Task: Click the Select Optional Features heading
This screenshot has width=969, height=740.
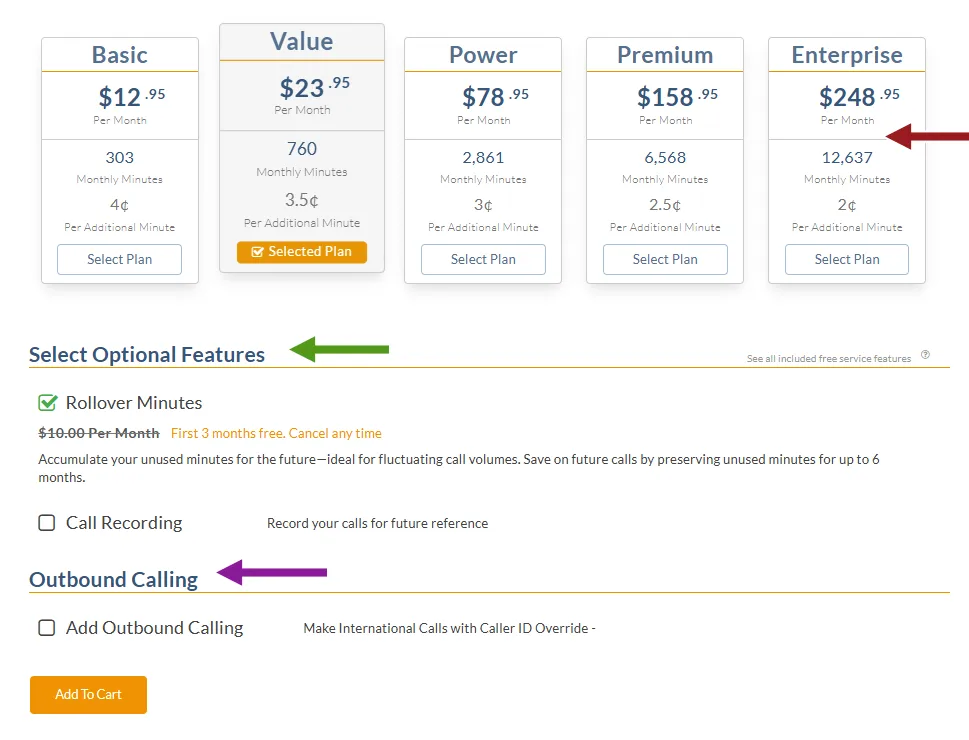Action: pyautogui.click(x=147, y=355)
